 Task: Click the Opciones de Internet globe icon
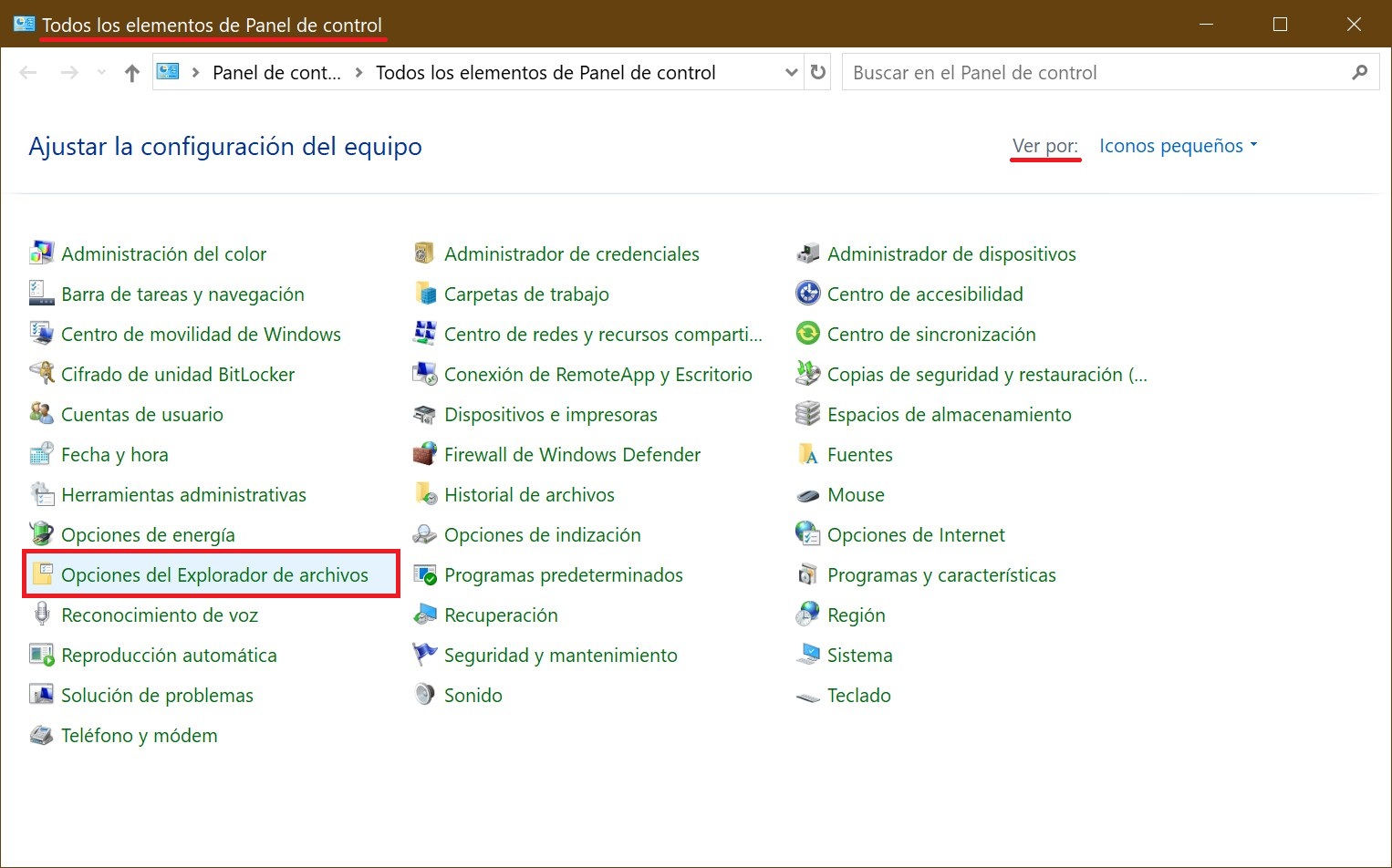(807, 534)
